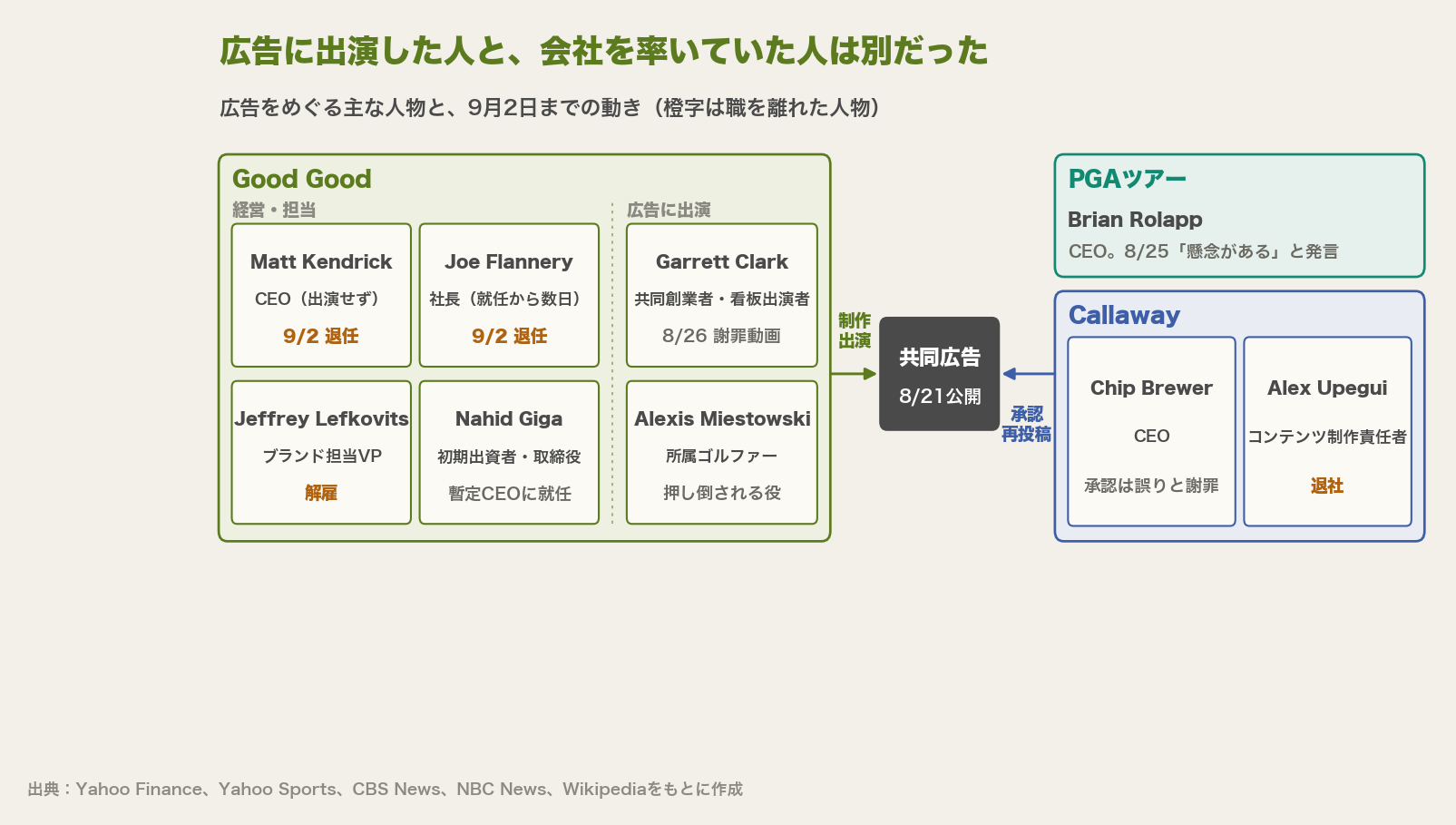Click the 経営・担当 section label

[x=274, y=210]
